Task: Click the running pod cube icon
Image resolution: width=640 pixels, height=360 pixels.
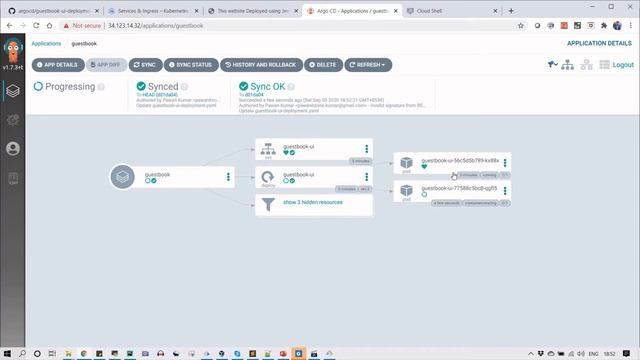Action: [x=406, y=162]
